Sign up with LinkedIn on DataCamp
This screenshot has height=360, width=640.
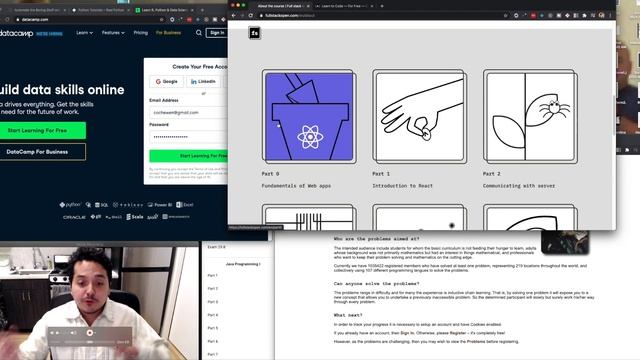click(203, 82)
